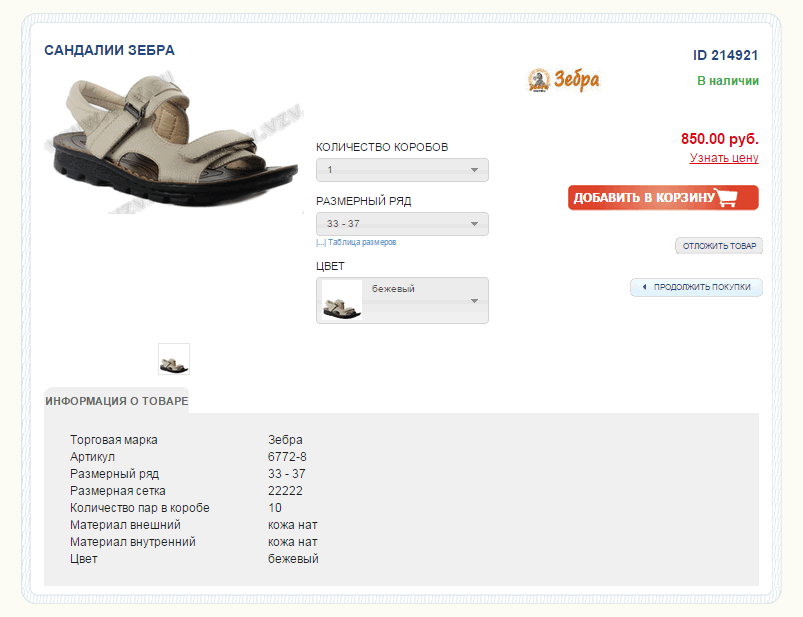Screen dimensions: 803x617
Task: Click the beige sandal color swatch image
Action: click(342, 301)
